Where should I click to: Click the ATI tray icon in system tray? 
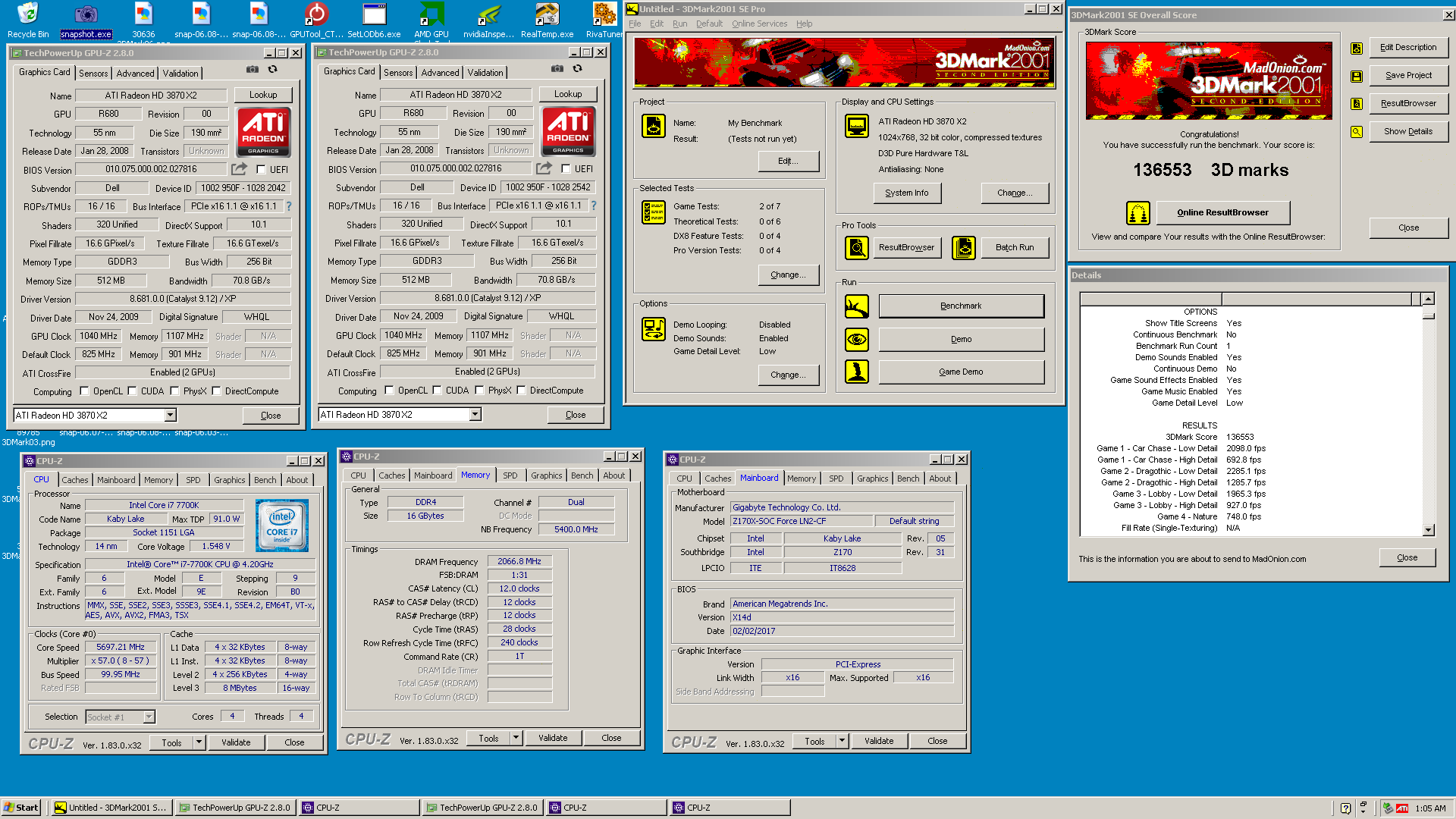[x=1402, y=808]
